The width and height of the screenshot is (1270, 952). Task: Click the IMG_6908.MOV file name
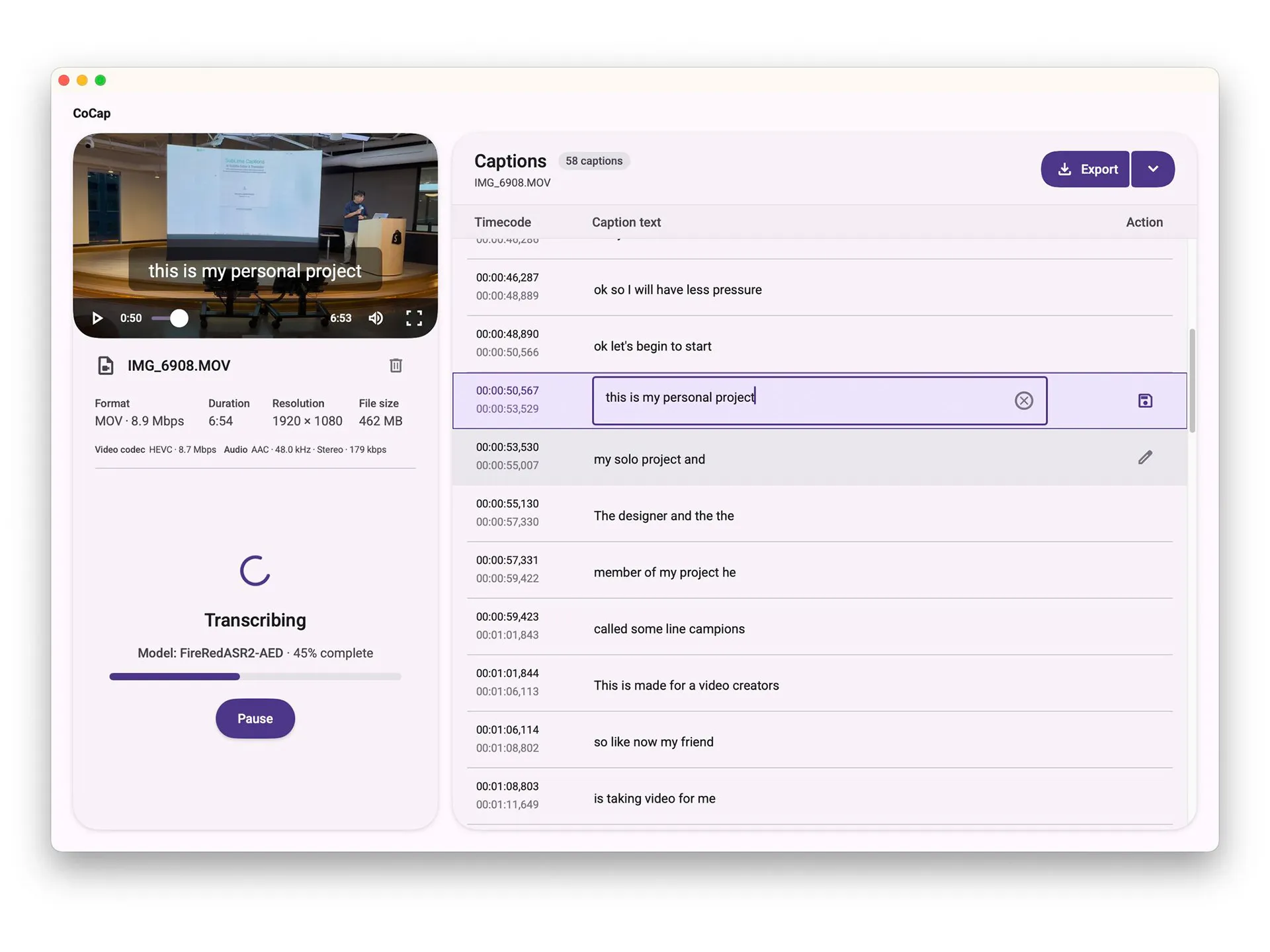click(179, 366)
